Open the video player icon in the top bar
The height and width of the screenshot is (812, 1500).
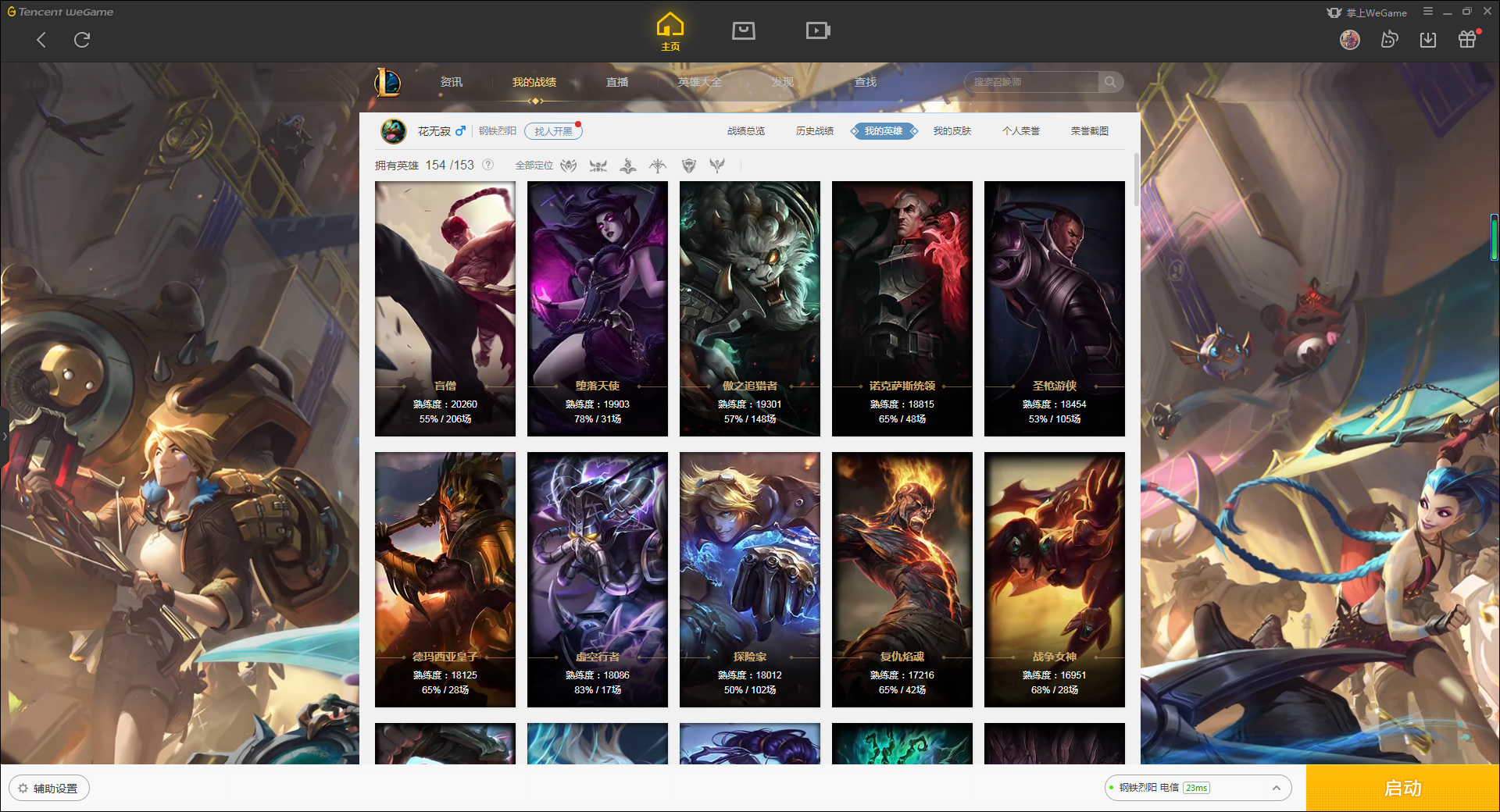coord(818,30)
